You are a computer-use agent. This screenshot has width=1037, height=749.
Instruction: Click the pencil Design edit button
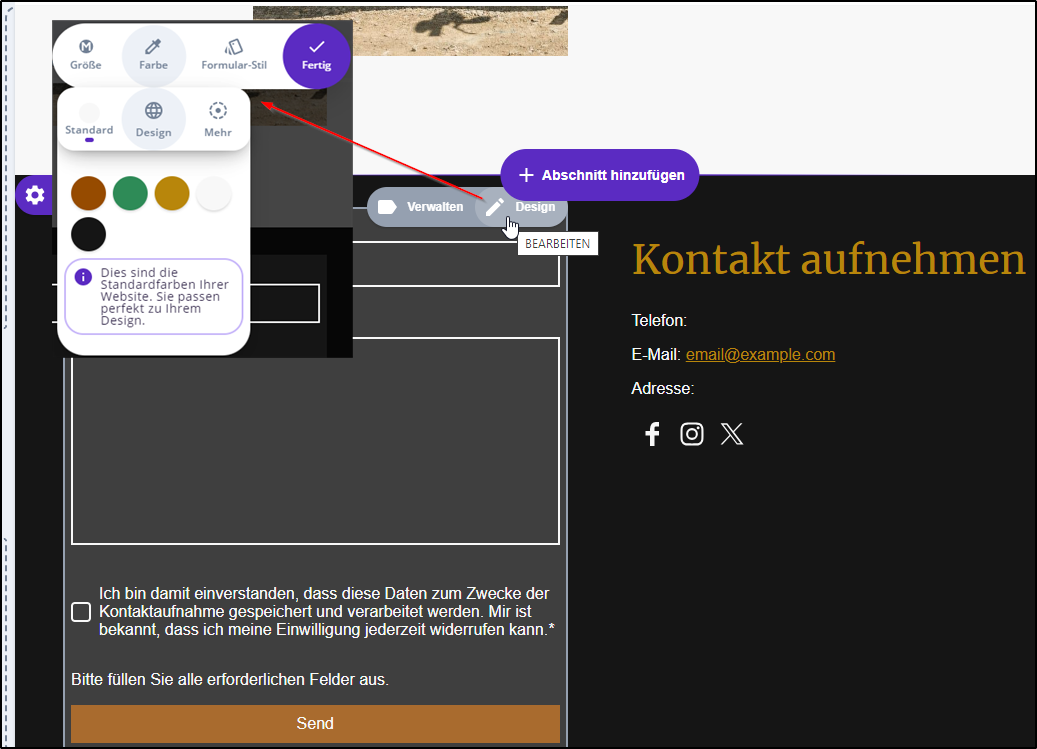point(521,207)
